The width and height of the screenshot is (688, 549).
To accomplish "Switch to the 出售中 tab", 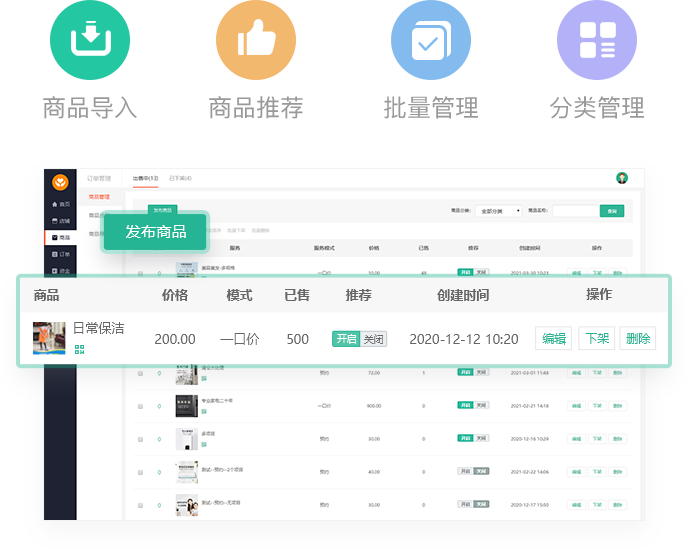I will point(145,178).
